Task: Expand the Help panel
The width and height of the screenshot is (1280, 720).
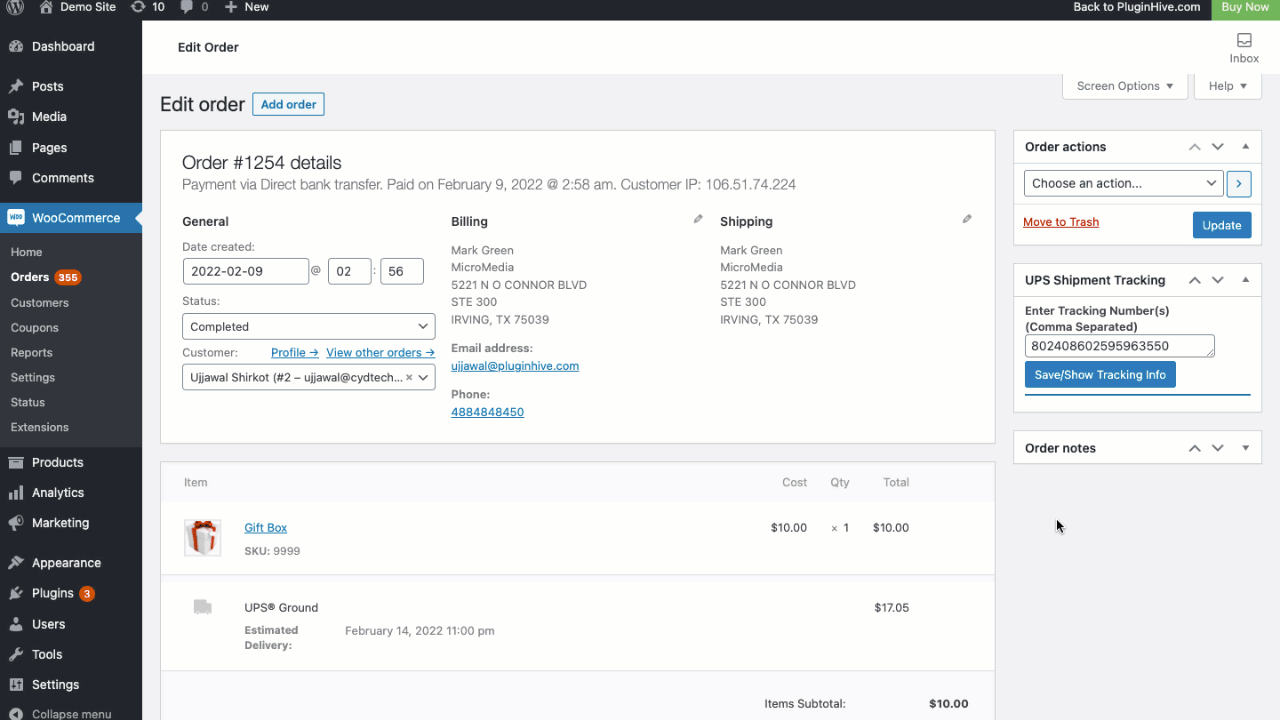Action: tap(1228, 86)
